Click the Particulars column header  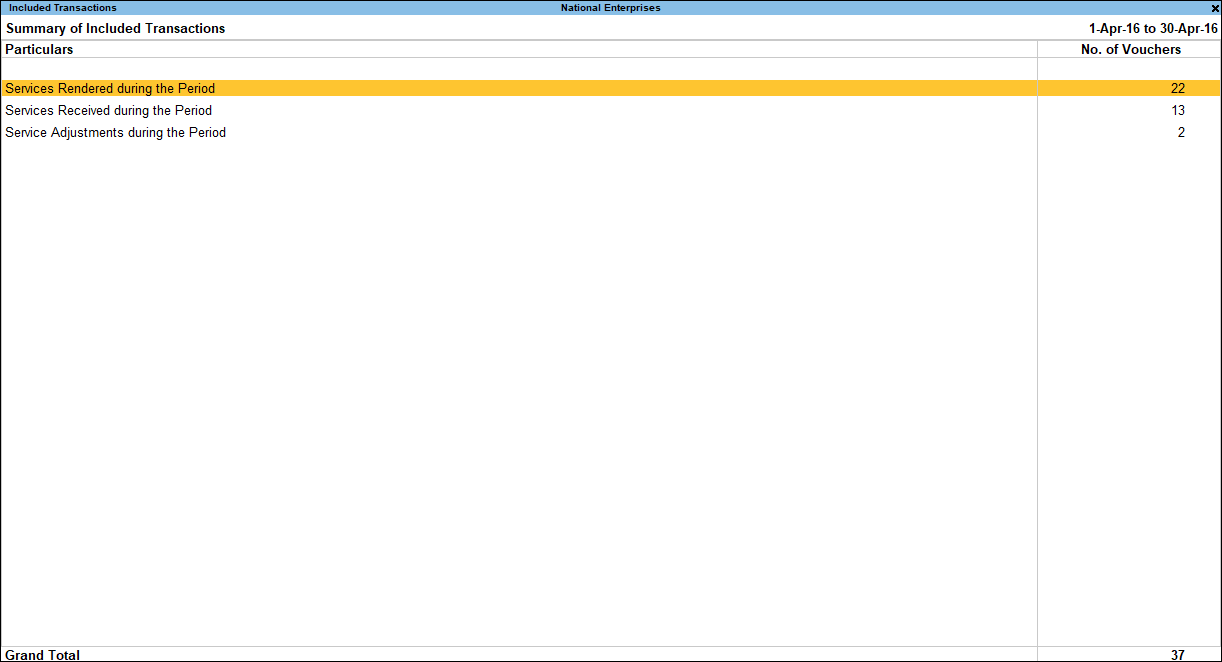pos(39,49)
